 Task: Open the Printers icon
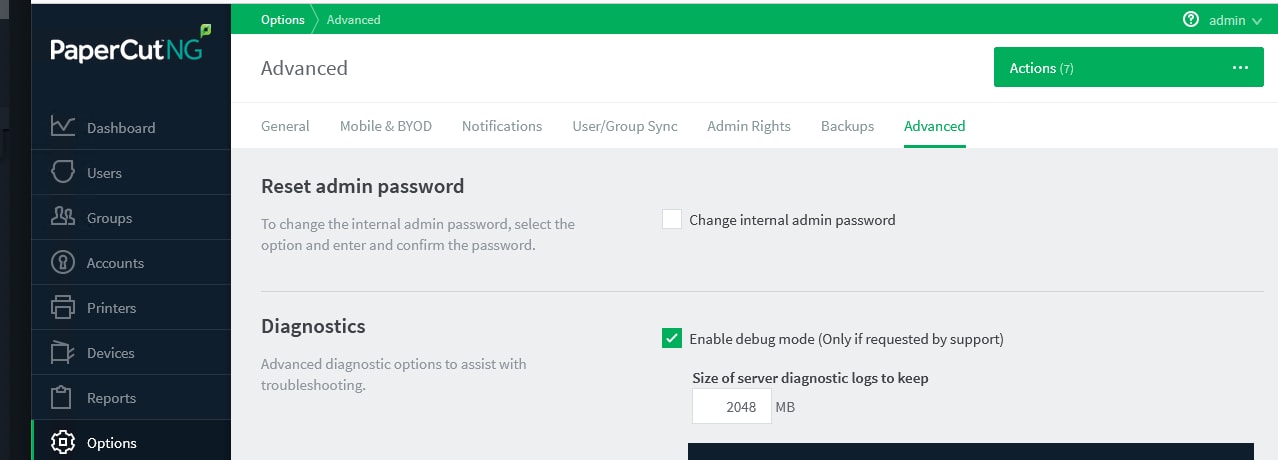click(x=63, y=307)
